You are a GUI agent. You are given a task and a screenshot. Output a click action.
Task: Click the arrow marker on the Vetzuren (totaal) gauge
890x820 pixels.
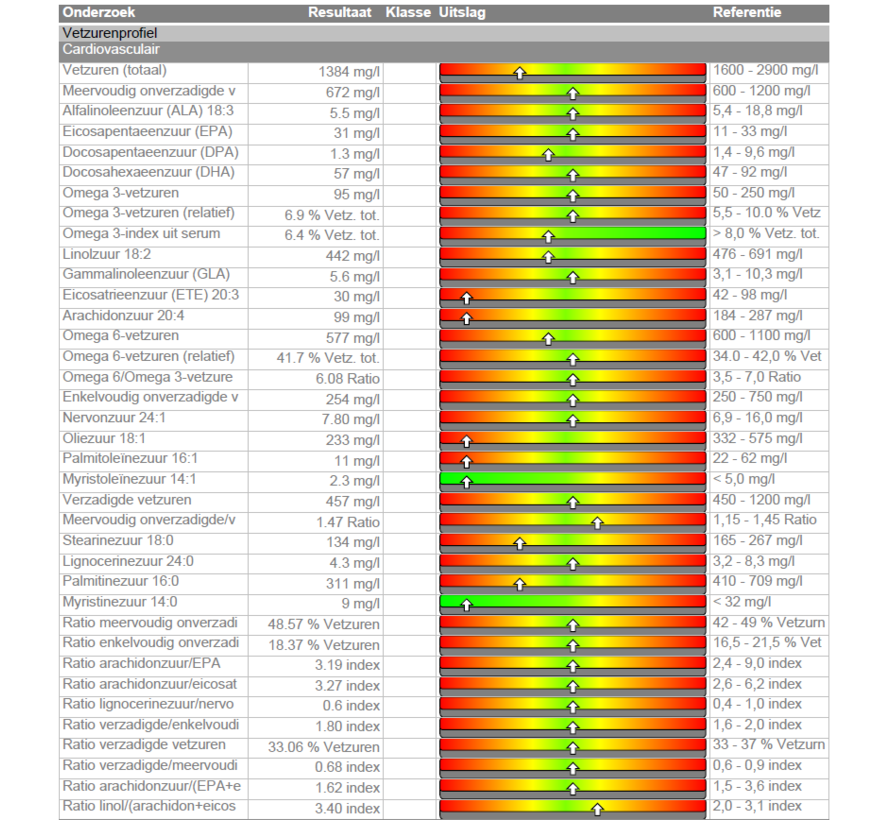(520, 72)
